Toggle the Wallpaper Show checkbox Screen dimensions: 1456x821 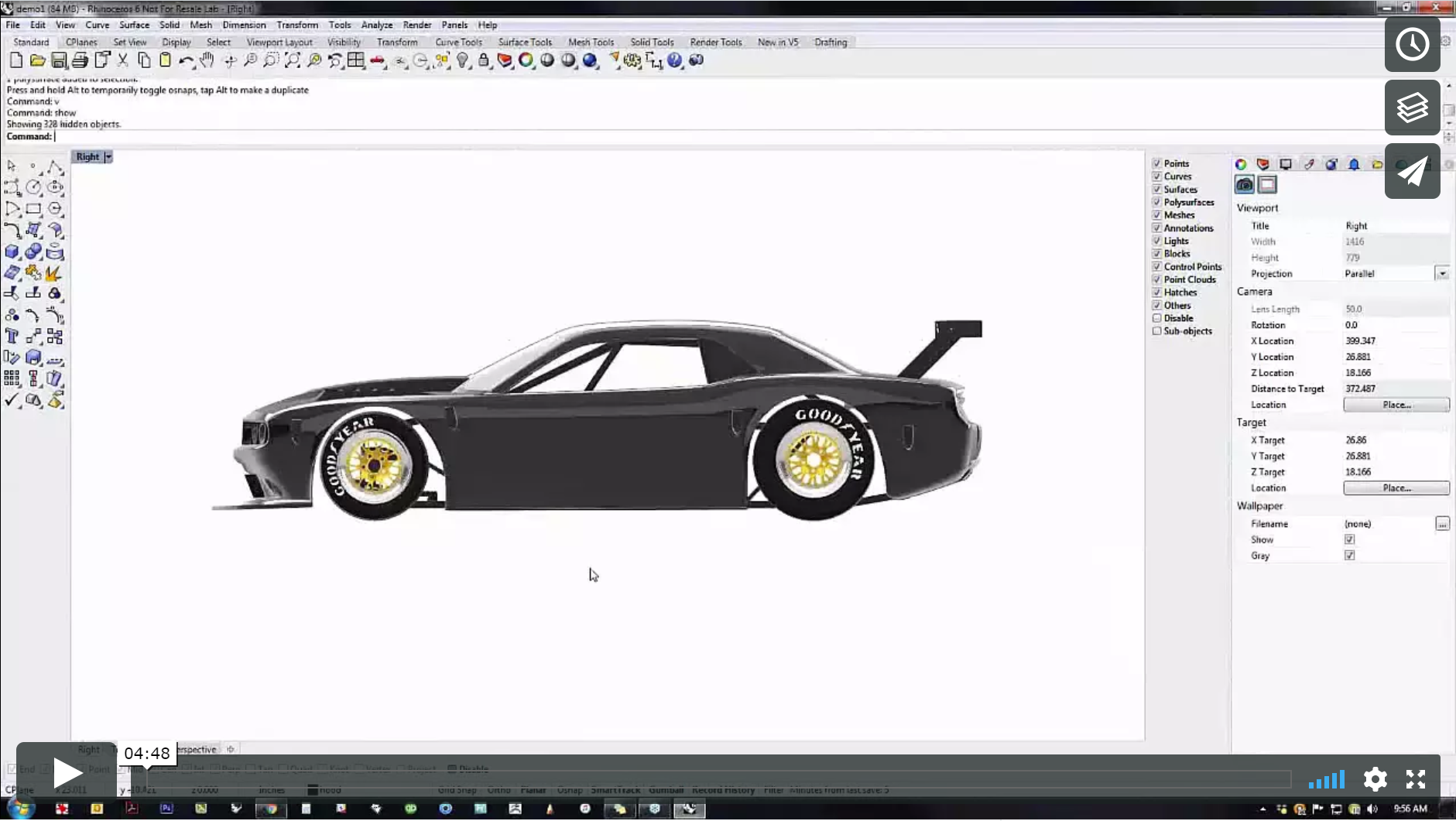coord(1349,539)
